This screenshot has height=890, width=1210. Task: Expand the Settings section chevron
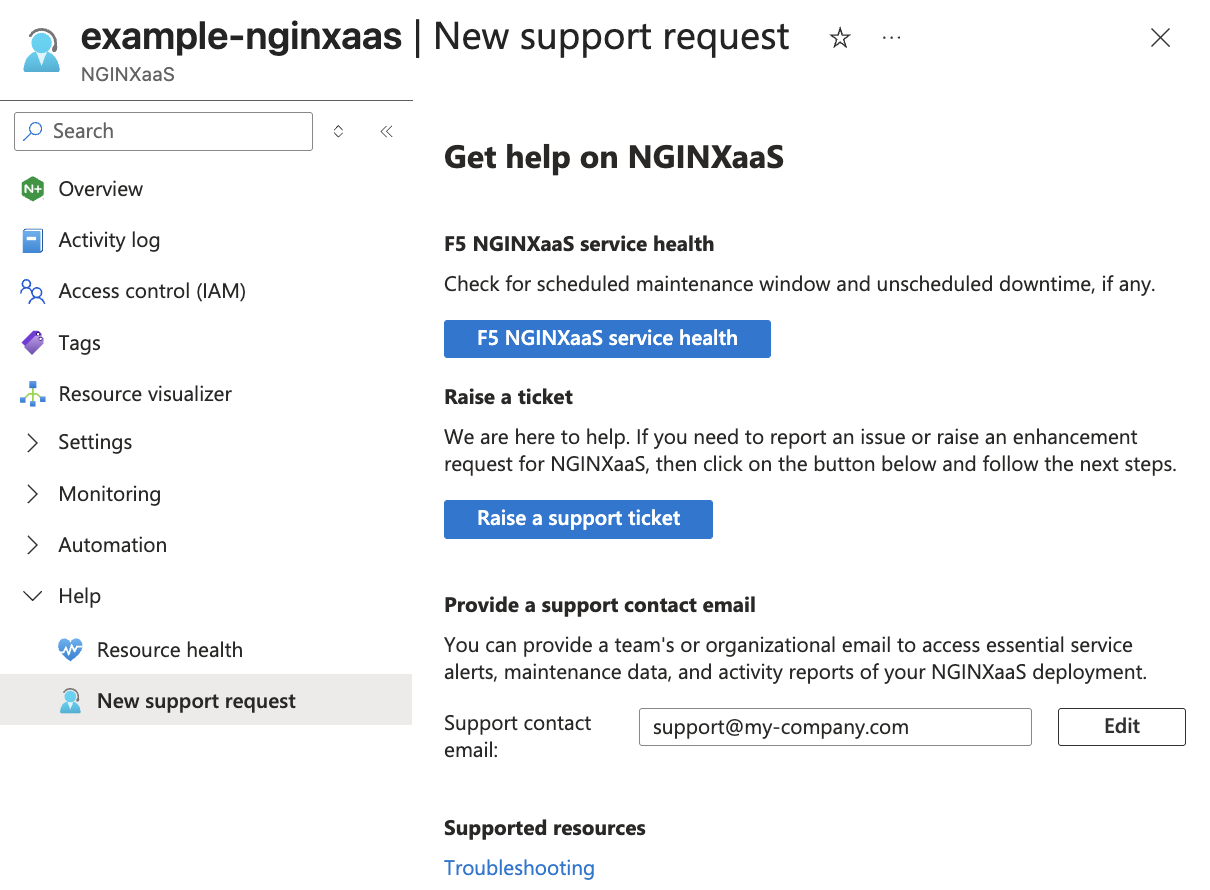coord(33,442)
